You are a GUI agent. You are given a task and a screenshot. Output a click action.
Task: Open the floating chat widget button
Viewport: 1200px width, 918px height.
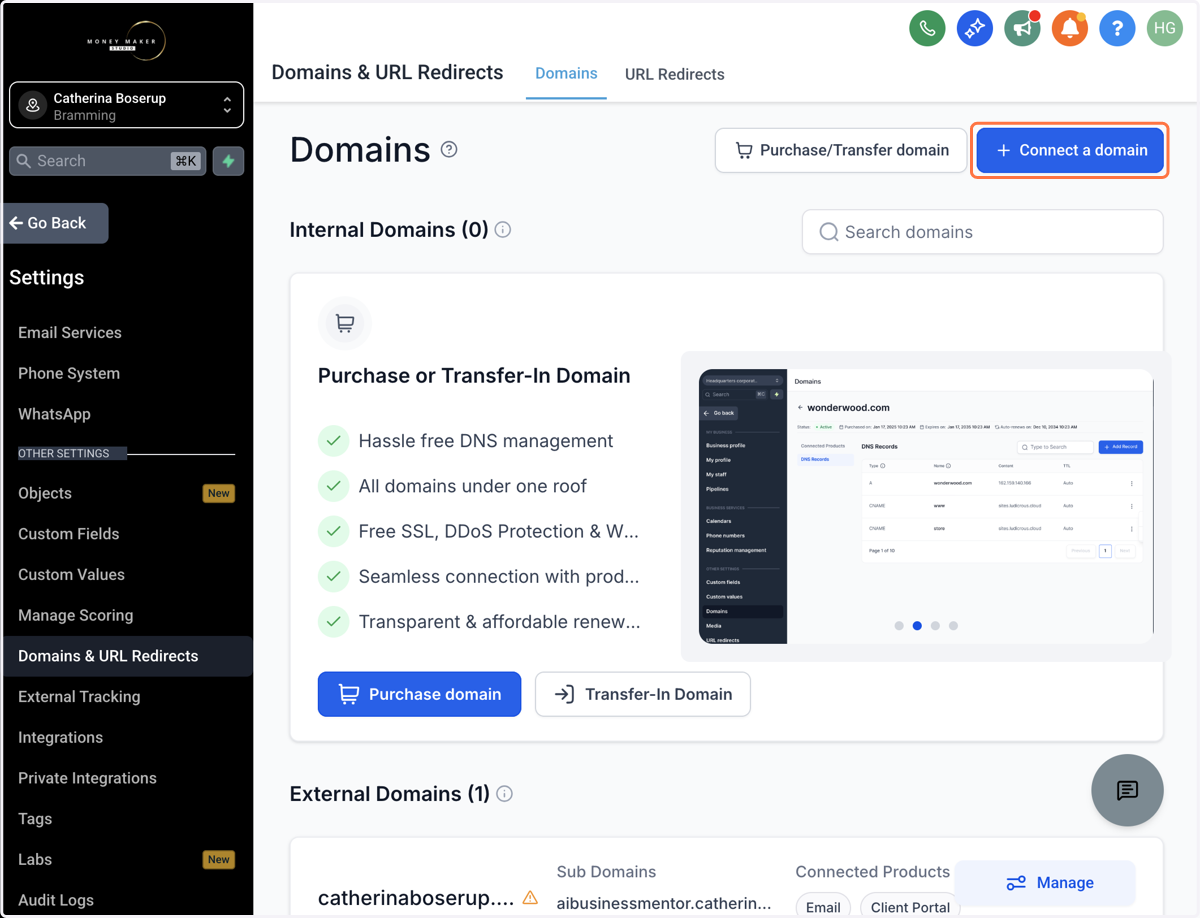pos(1127,790)
